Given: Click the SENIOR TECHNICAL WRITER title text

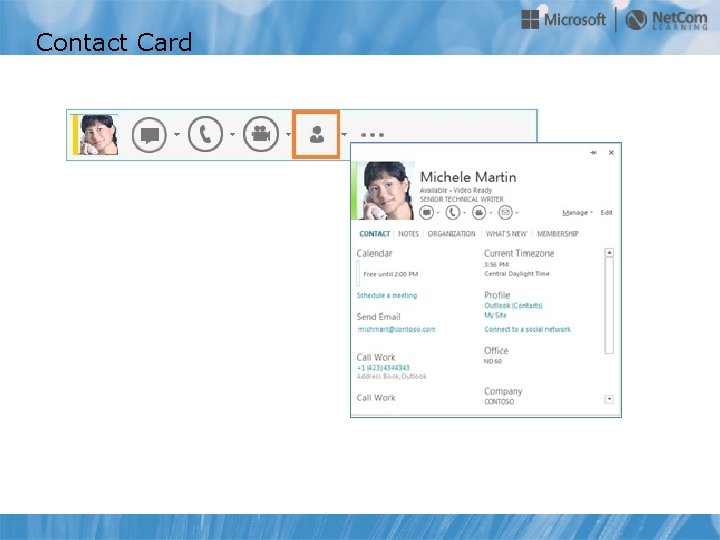Looking at the screenshot, I should 461,199.
